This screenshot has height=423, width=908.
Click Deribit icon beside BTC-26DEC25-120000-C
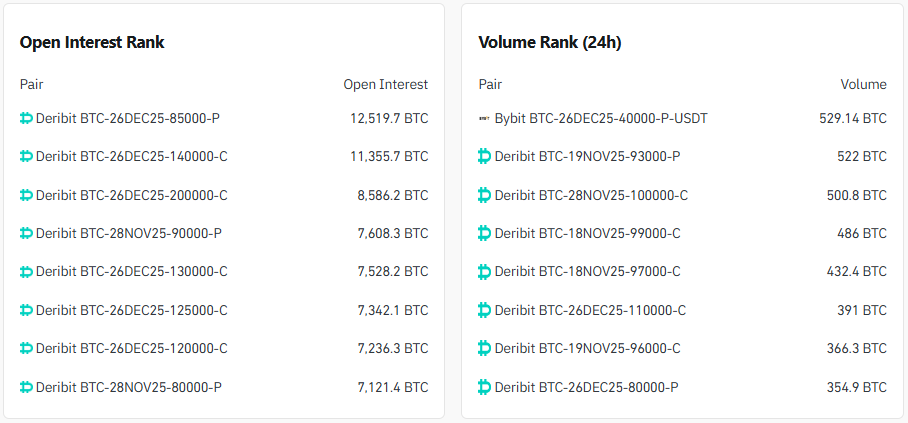click(27, 348)
